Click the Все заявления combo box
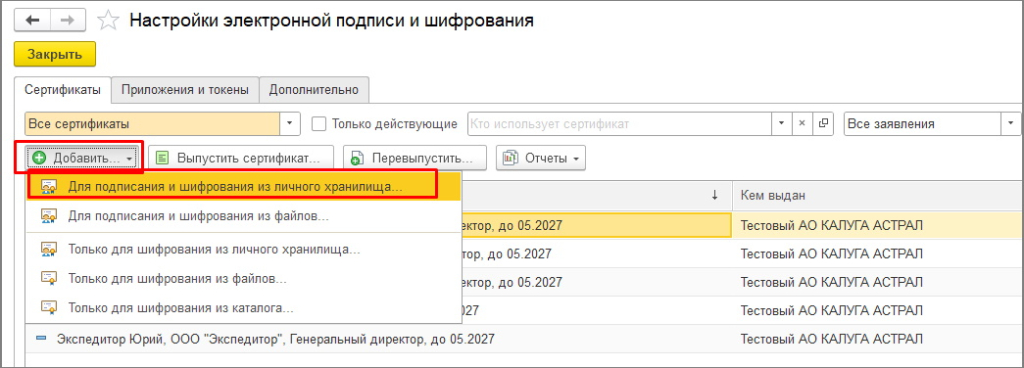 pos(922,124)
